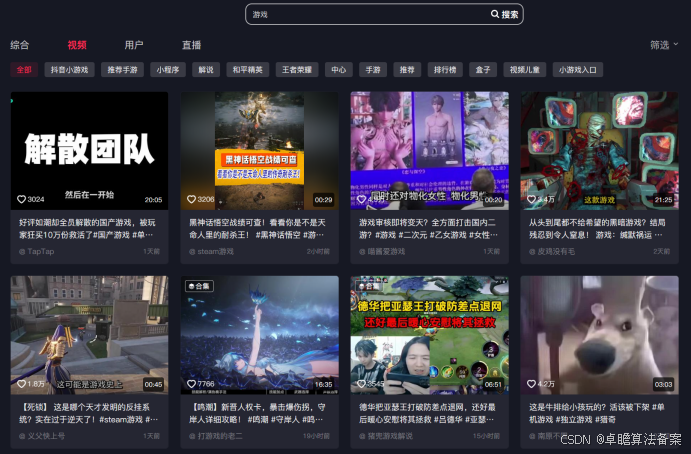Open the 死锁 game video thumbnail
691x454 pixels.
[89, 335]
